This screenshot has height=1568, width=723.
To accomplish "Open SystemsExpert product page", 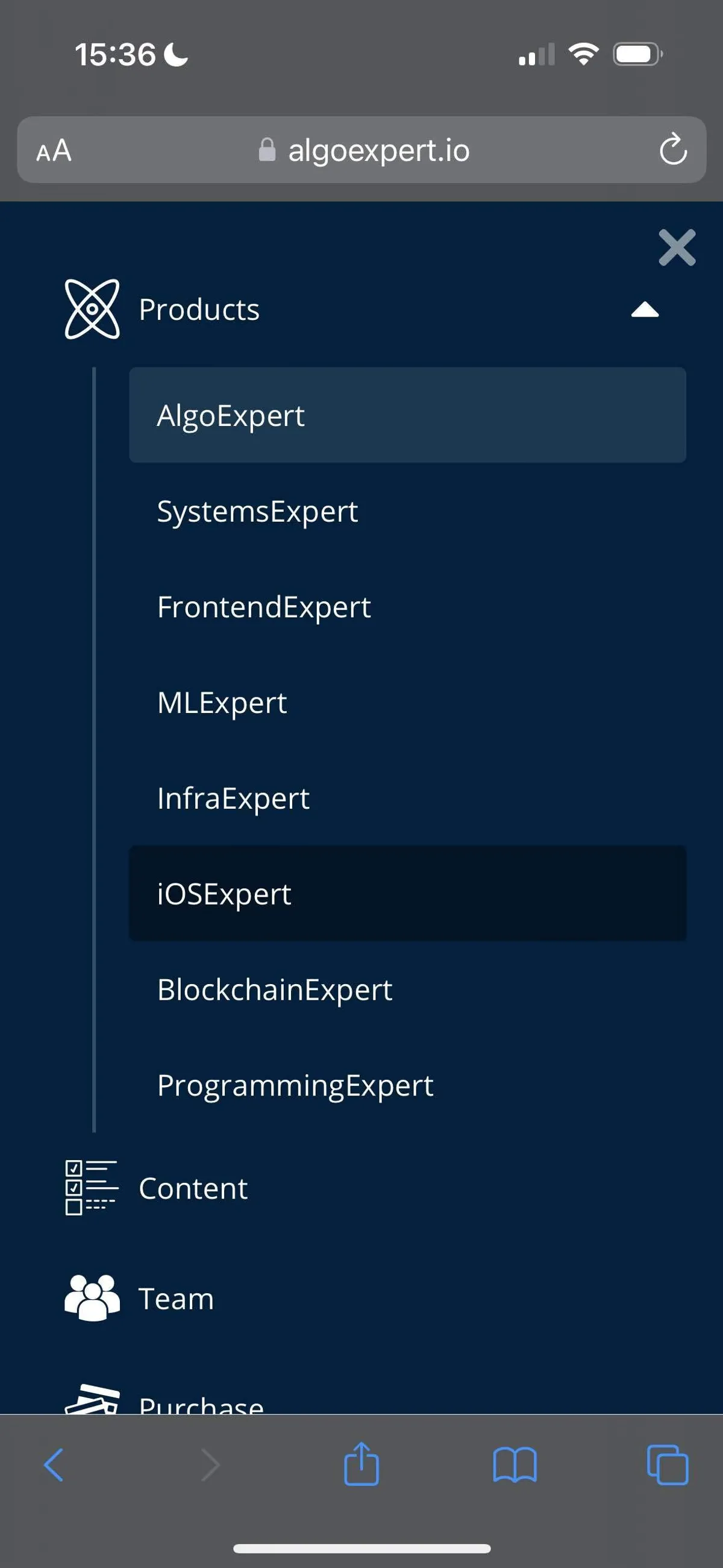I will (257, 511).
